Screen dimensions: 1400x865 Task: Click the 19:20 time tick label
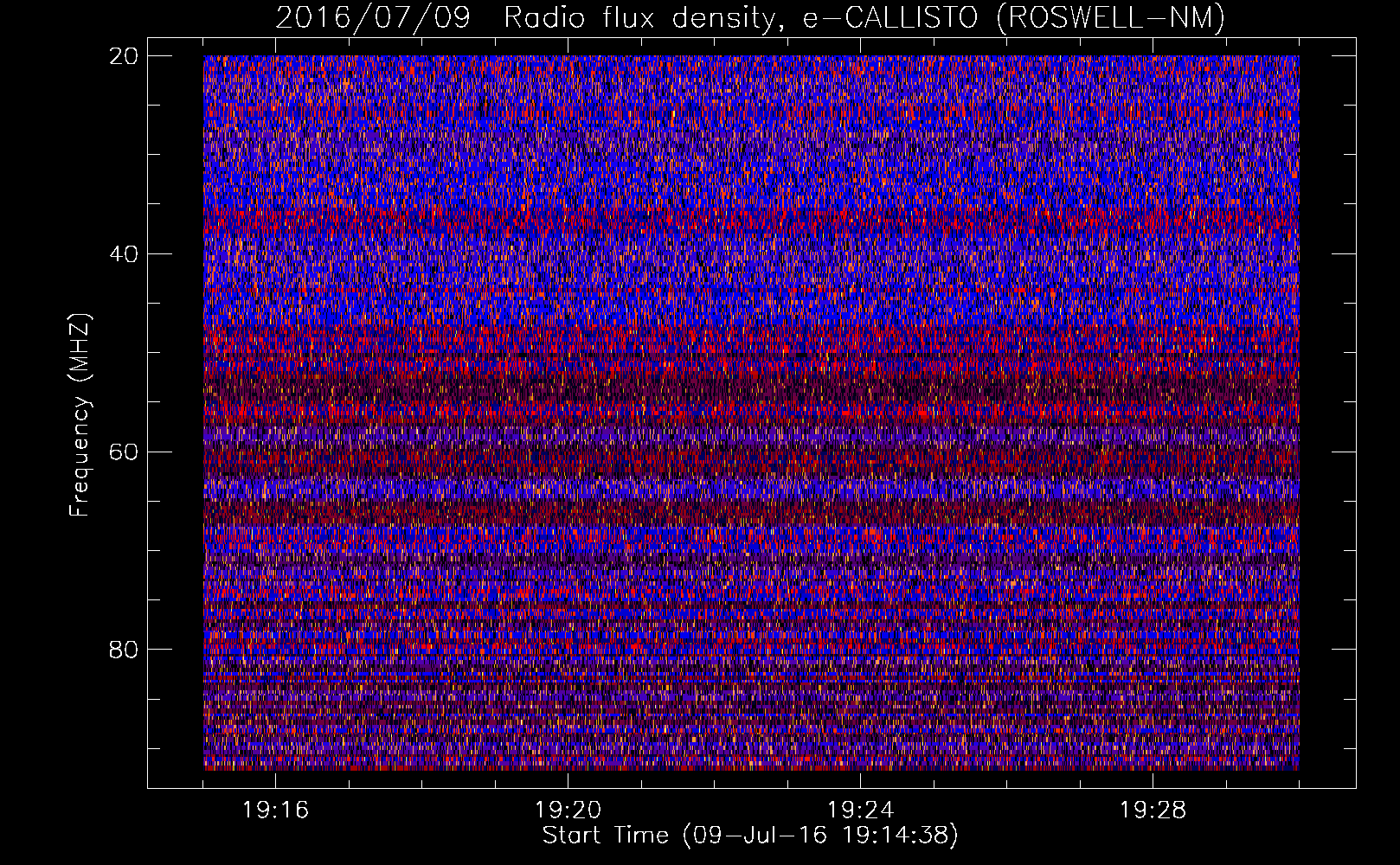(568, 811)
